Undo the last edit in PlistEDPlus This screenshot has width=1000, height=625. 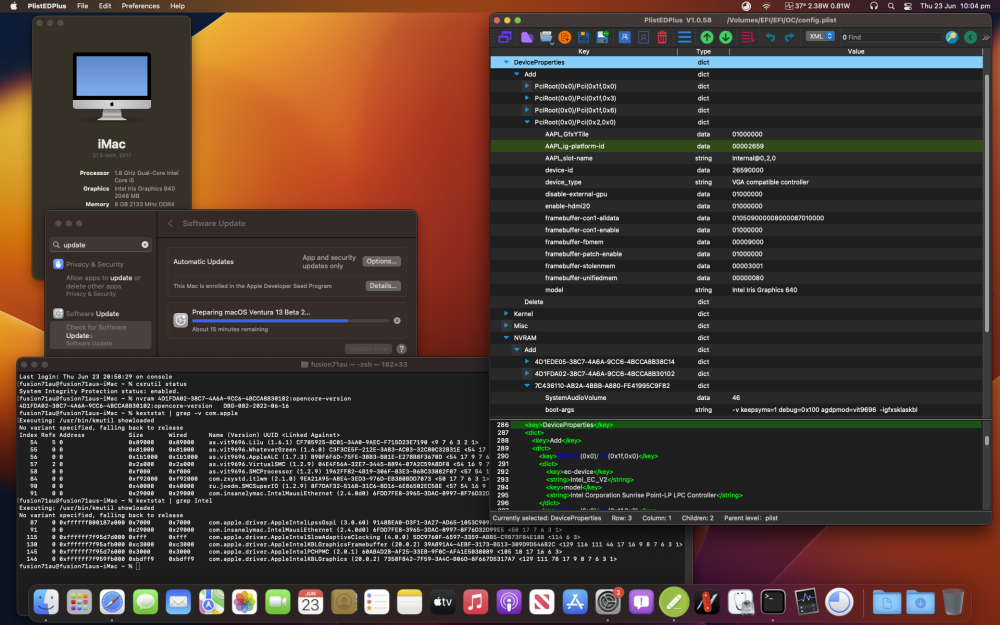click(x=770, y=37)
